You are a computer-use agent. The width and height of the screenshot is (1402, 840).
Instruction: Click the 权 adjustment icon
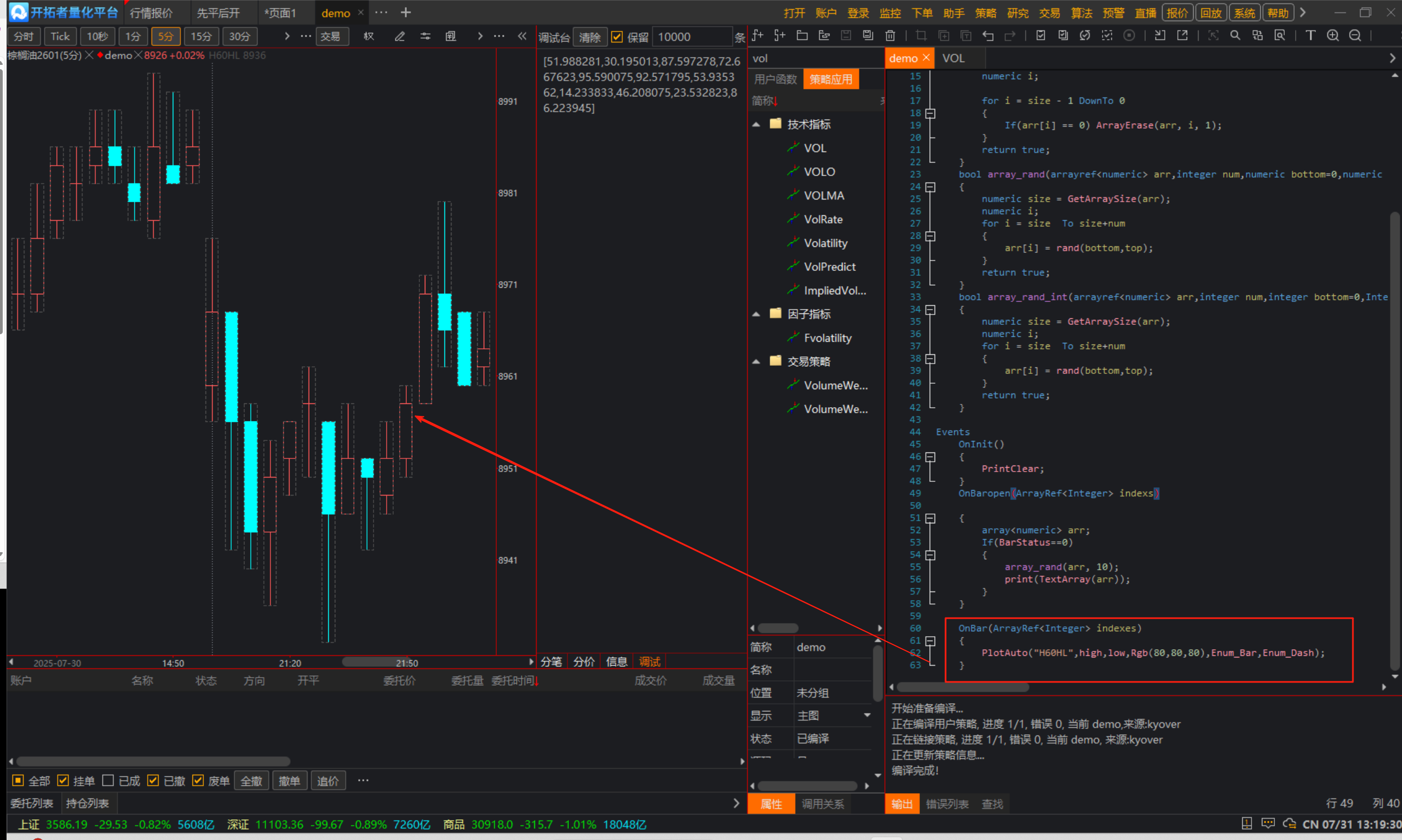coord(369,36)
